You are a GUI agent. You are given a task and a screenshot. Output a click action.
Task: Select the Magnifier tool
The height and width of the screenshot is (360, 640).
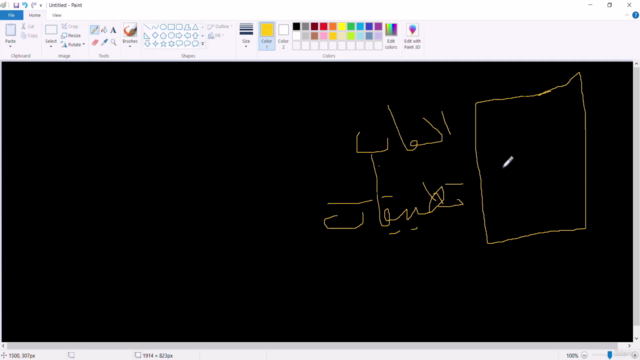point(113,42)
